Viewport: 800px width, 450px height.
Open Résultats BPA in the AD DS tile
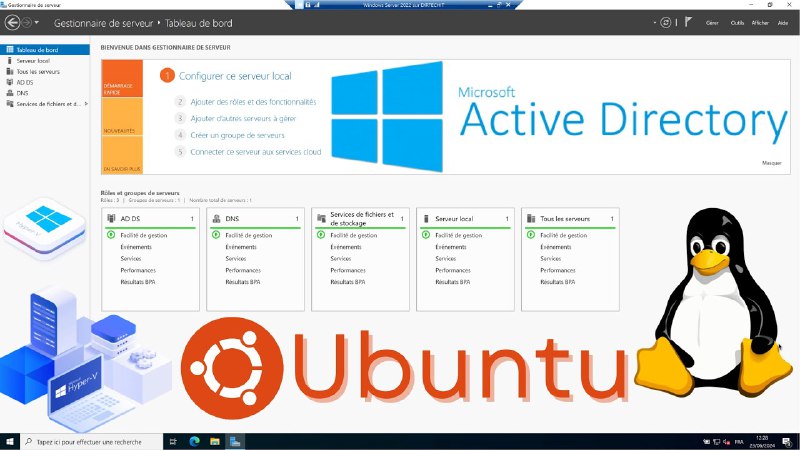(138, 282)
